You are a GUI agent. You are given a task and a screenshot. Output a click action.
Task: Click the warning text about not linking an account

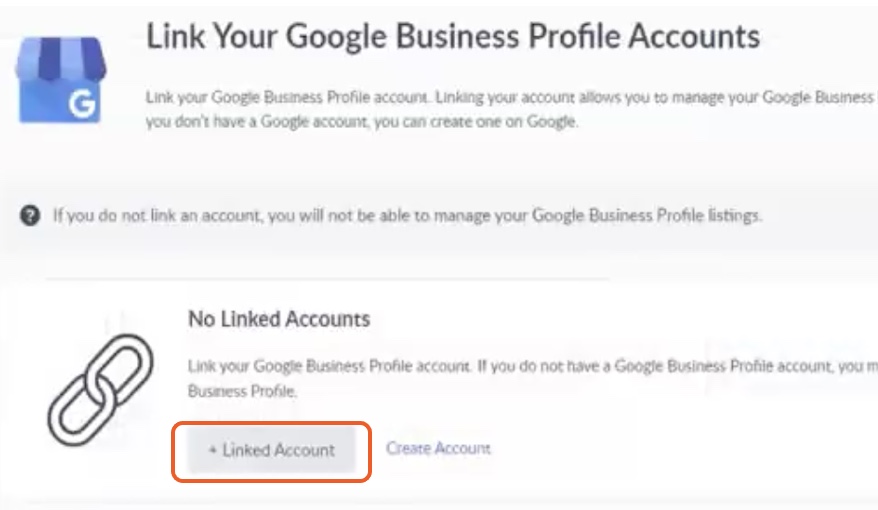pos(407,216)
